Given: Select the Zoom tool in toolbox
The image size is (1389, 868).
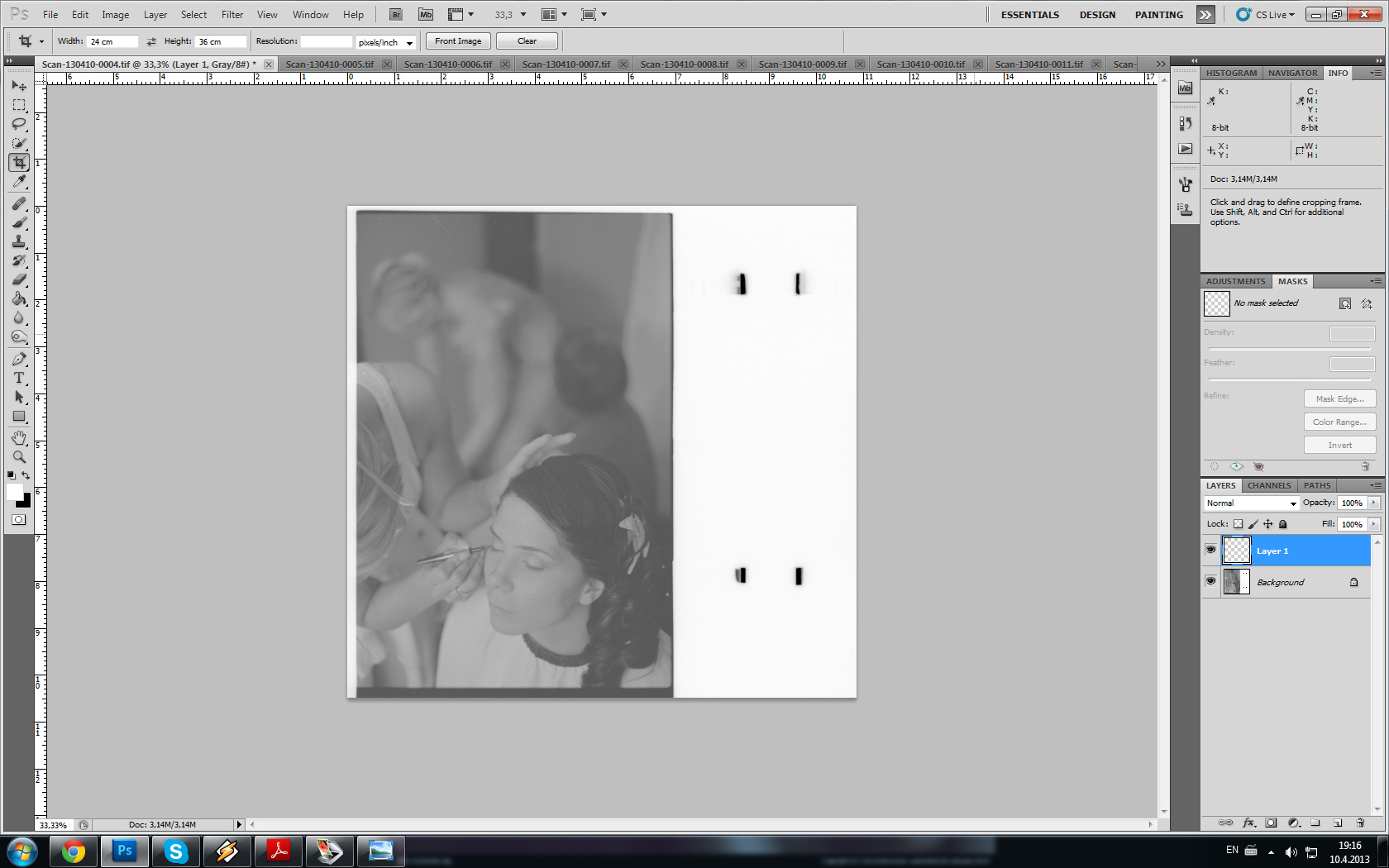Looking at the screenshot, I should pyautogui.click(x=19, y=457).
